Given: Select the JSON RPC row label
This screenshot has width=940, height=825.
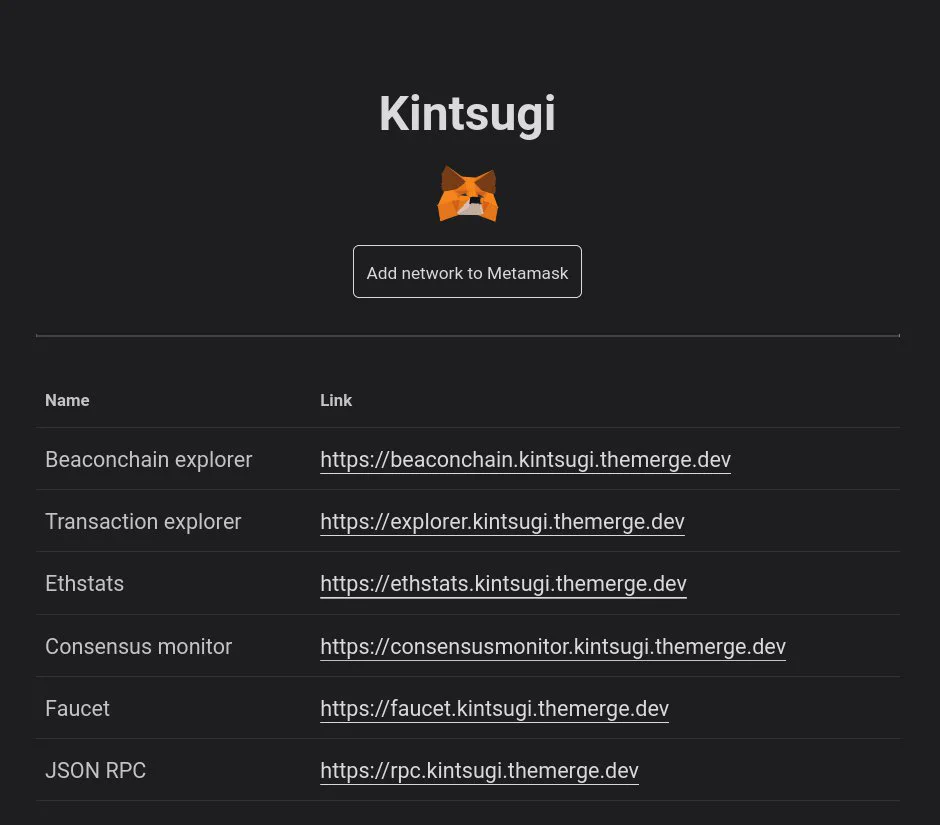Looking at the screenshot, I should click(95, 770).
